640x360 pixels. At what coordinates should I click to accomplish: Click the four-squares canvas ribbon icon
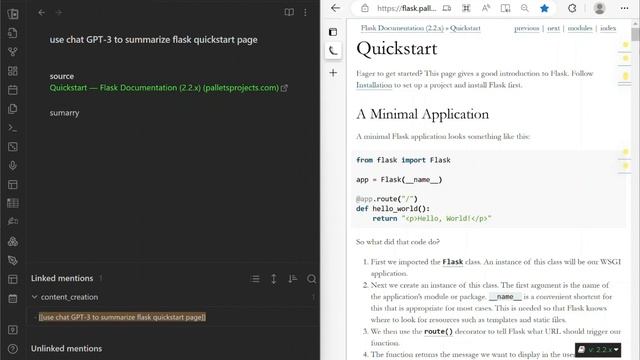(x=13, y=71)
